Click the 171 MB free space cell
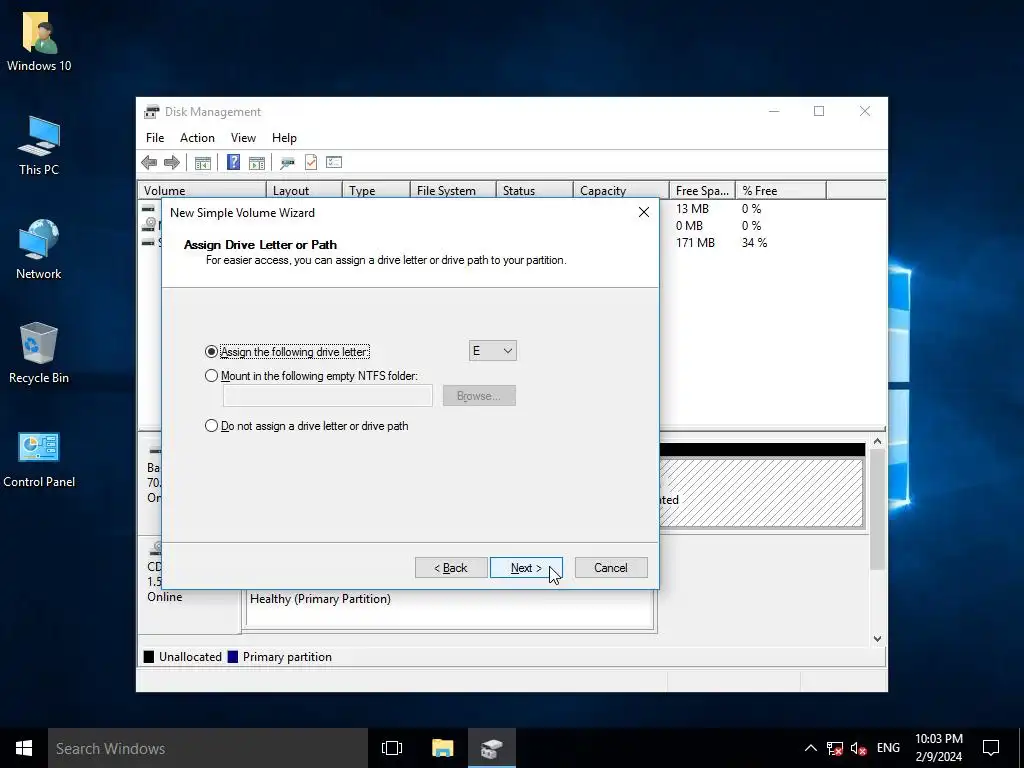This screenshot has width=1024, height=768. coord(696,243)
